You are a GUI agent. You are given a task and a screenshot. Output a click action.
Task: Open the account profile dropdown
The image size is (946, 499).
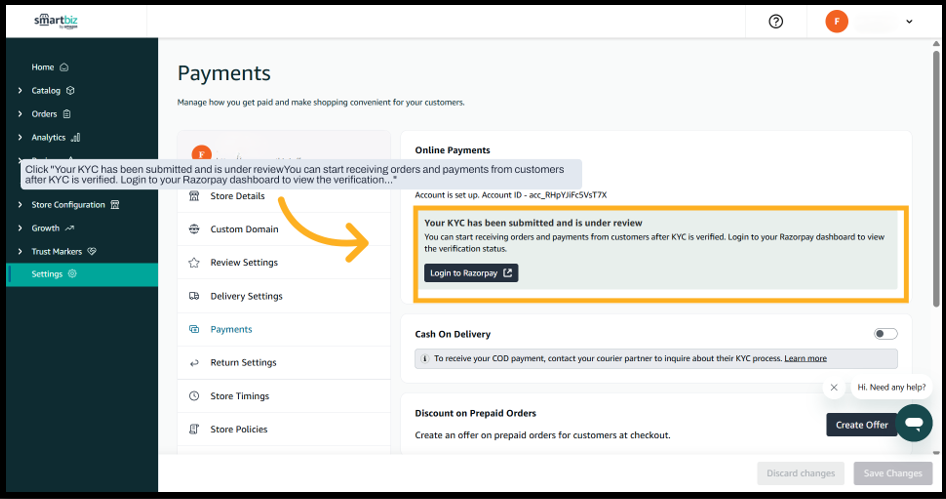pos(908,21)
